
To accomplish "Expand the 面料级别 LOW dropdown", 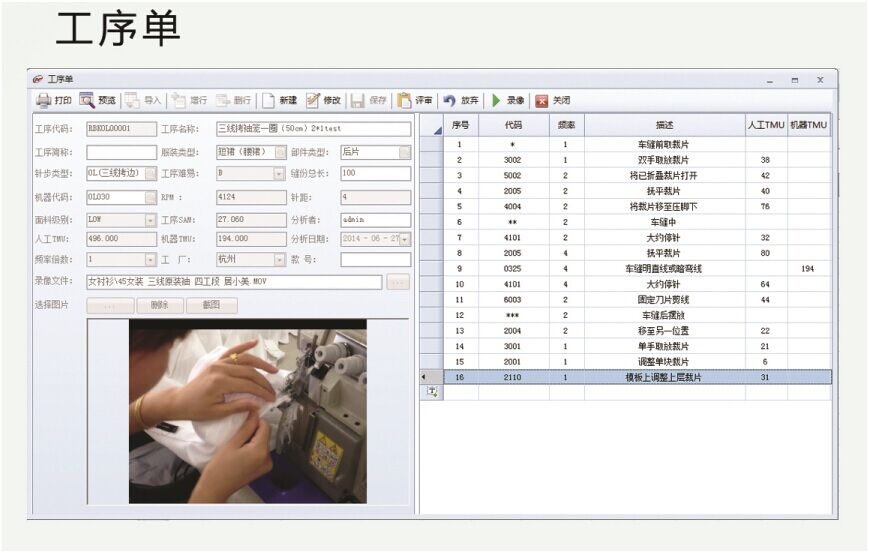I will 151,219.
